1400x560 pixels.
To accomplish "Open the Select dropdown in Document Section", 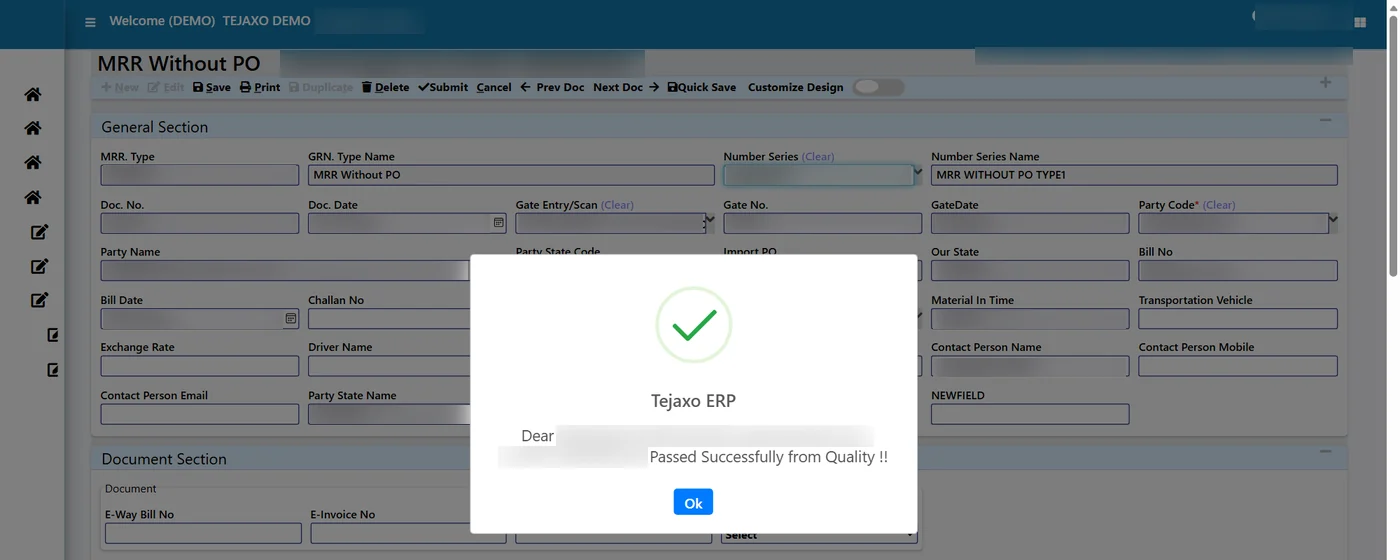I will coord(819,535).
